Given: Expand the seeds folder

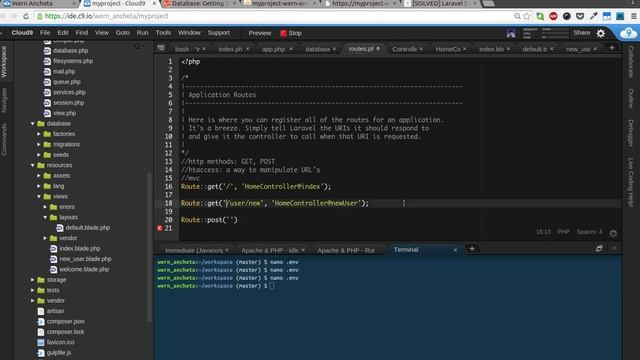Looking at the screenshot, I should pyautogui.click(x=39, y=155).
